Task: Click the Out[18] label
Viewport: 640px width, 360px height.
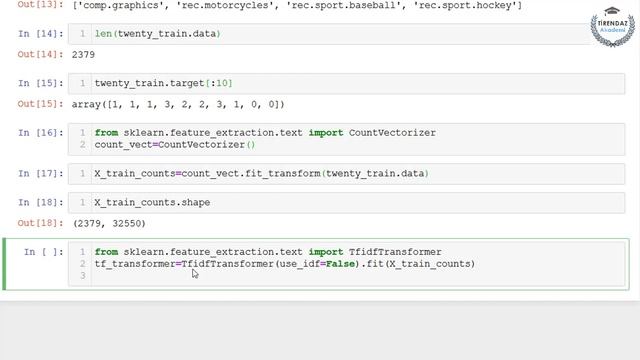Action: pyautogui.click(x=40, y=223)
